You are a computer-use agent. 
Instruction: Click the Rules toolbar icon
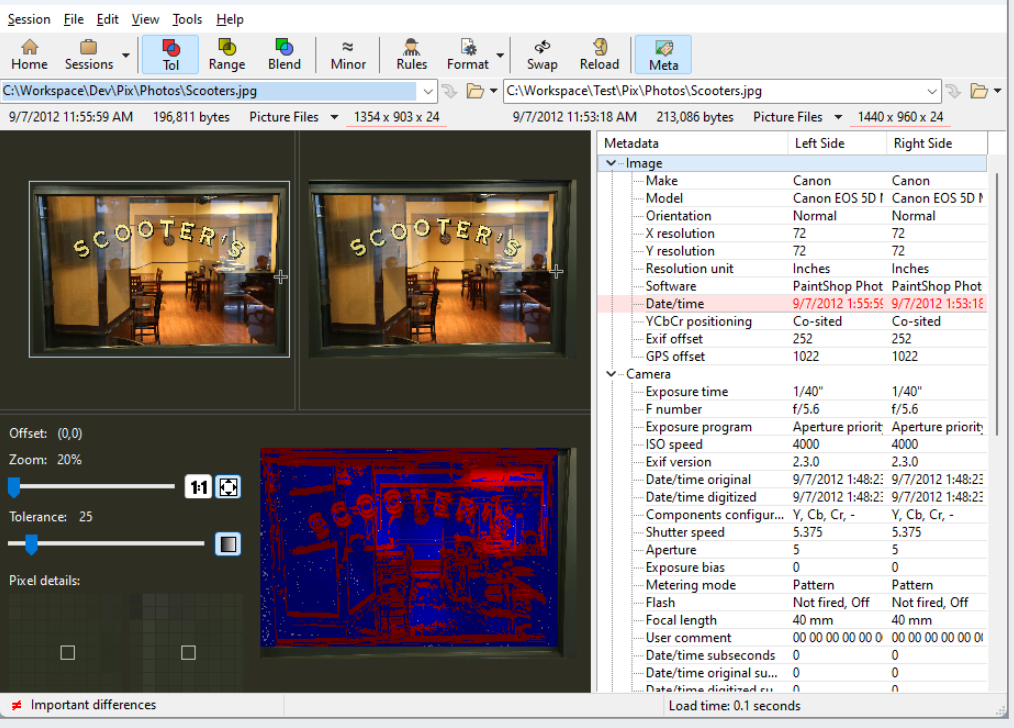(411, 55)
